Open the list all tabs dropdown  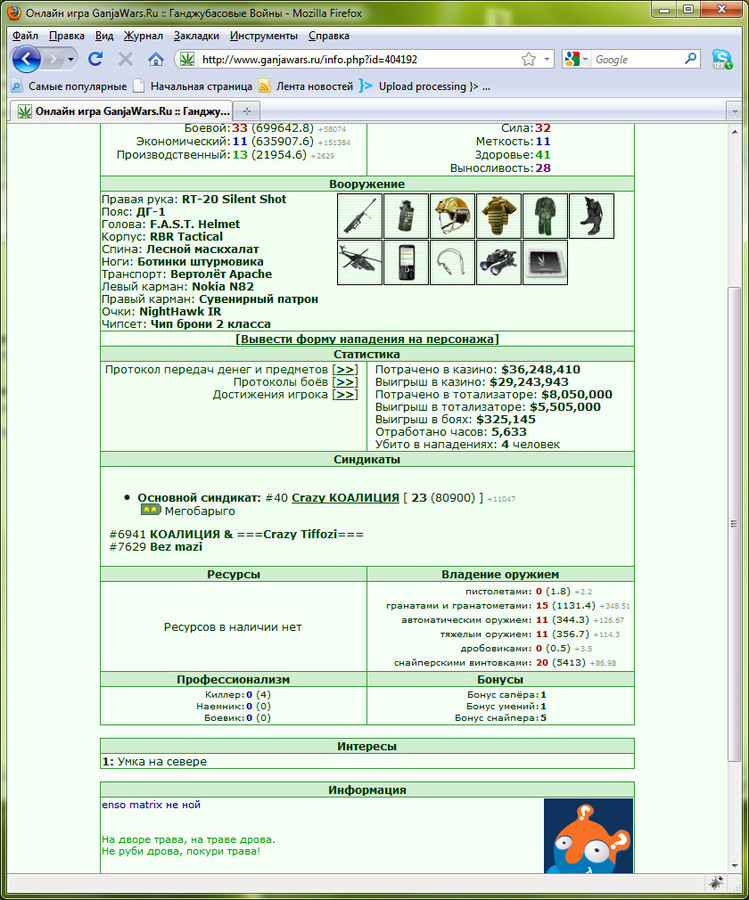(x=734, y=111)
